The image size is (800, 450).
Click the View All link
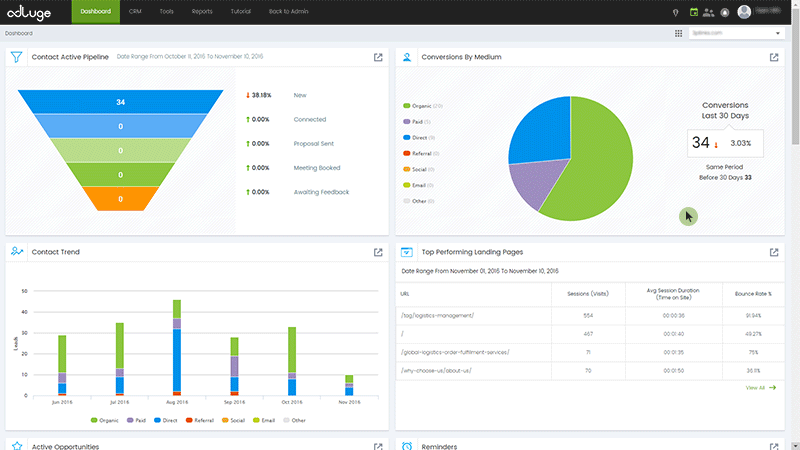[x=760, y=387]
